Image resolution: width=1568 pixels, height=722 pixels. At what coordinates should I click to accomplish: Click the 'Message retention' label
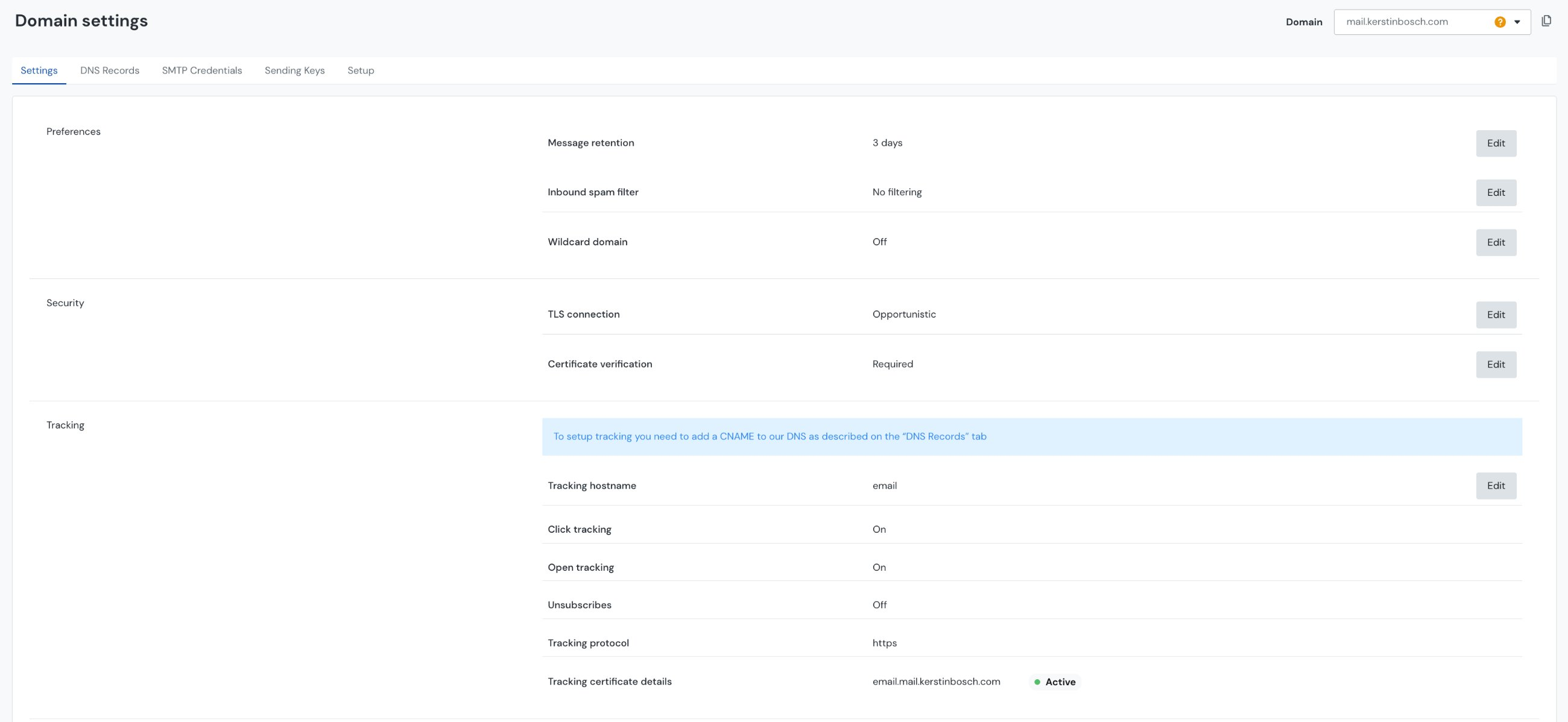590,143
